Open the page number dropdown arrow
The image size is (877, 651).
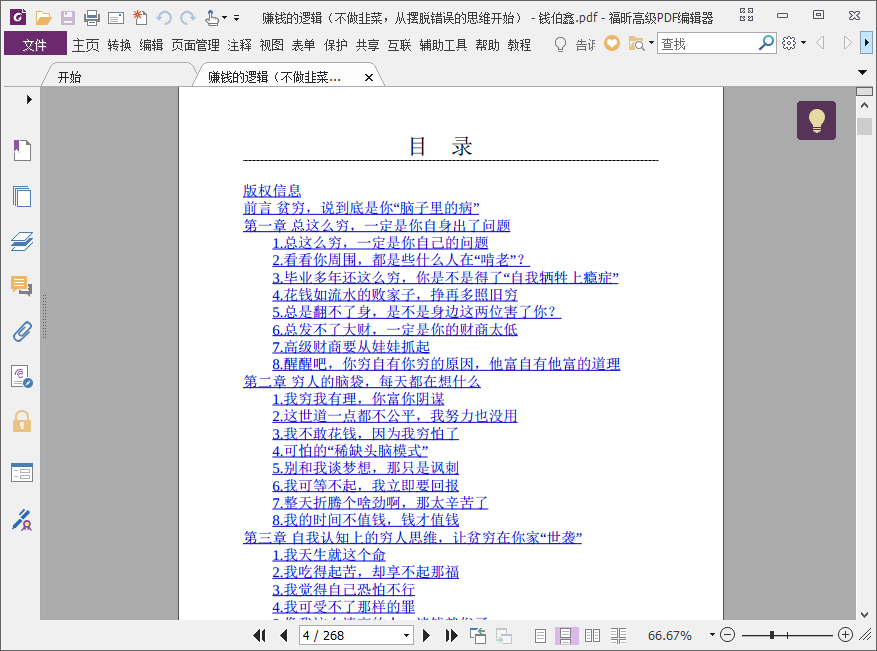tap(407, 635)
